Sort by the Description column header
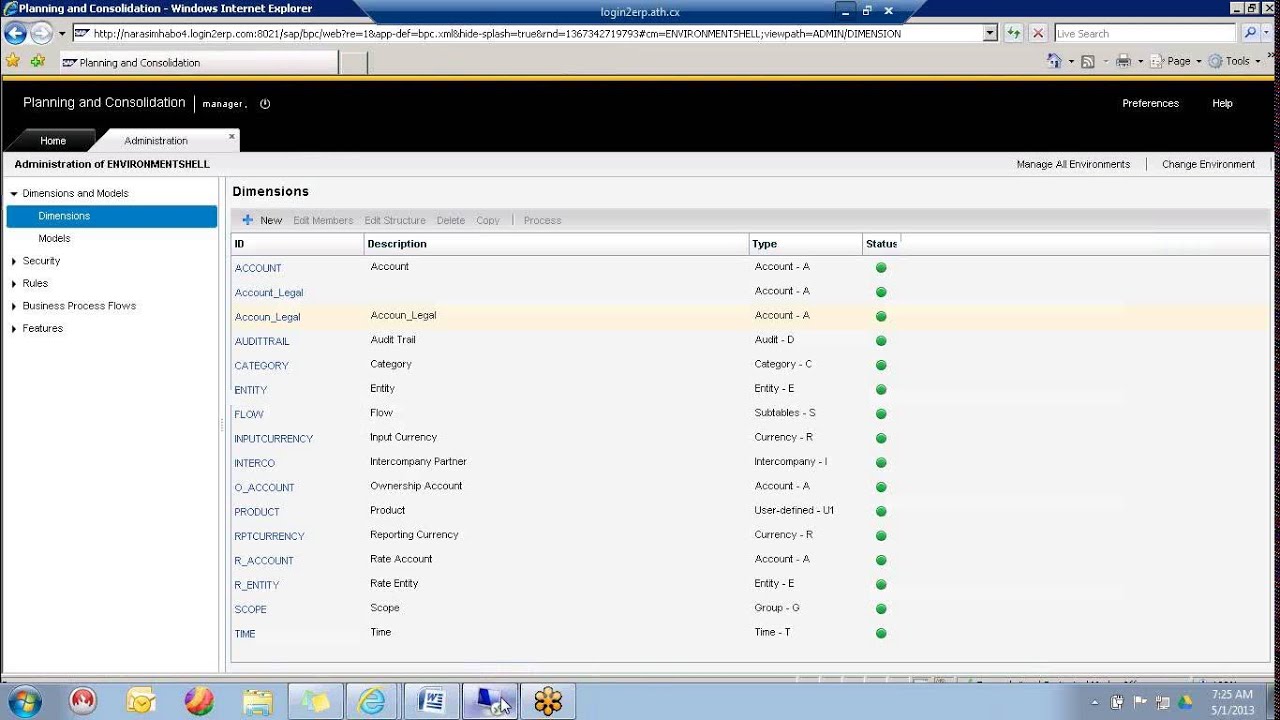 [557, 244]
